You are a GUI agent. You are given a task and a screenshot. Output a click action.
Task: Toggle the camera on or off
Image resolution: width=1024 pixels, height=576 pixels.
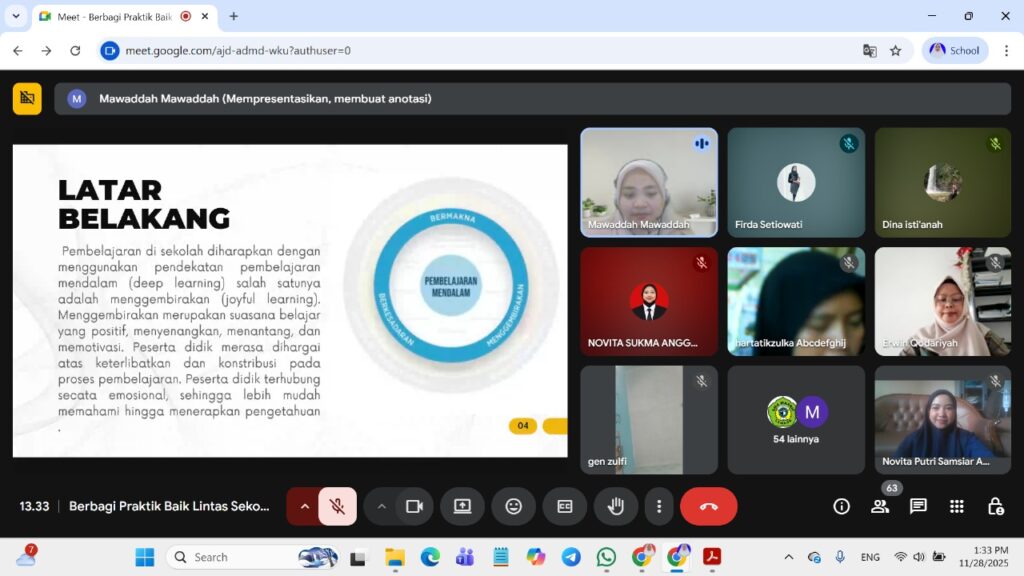tap(413, 506)
